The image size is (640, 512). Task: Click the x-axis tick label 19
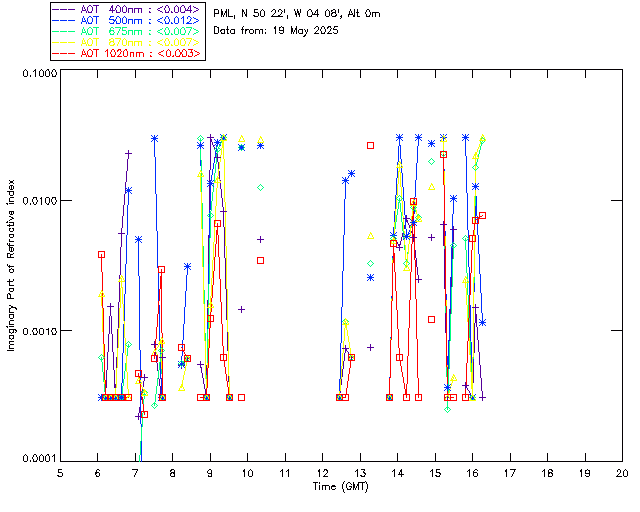click(x=585, y=473)
